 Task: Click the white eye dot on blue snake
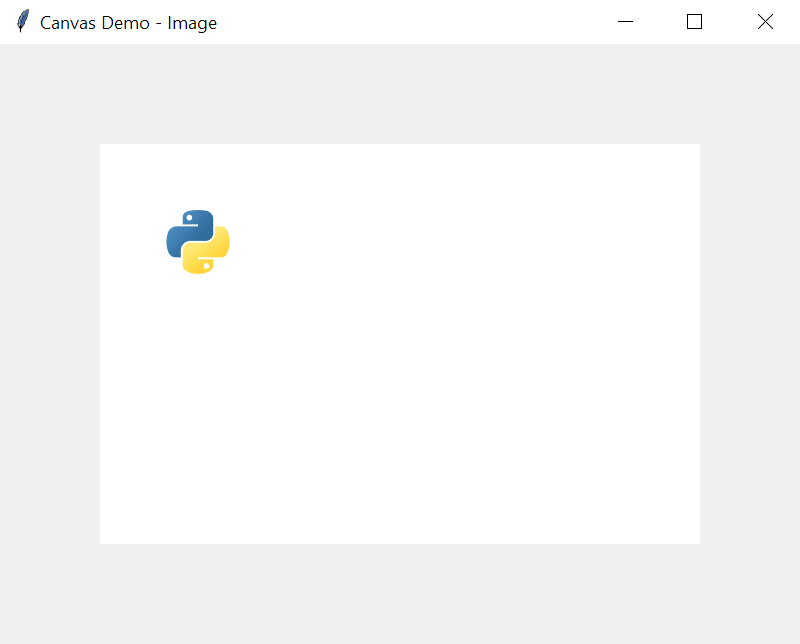pyautogui.click(x=189, y=217)
